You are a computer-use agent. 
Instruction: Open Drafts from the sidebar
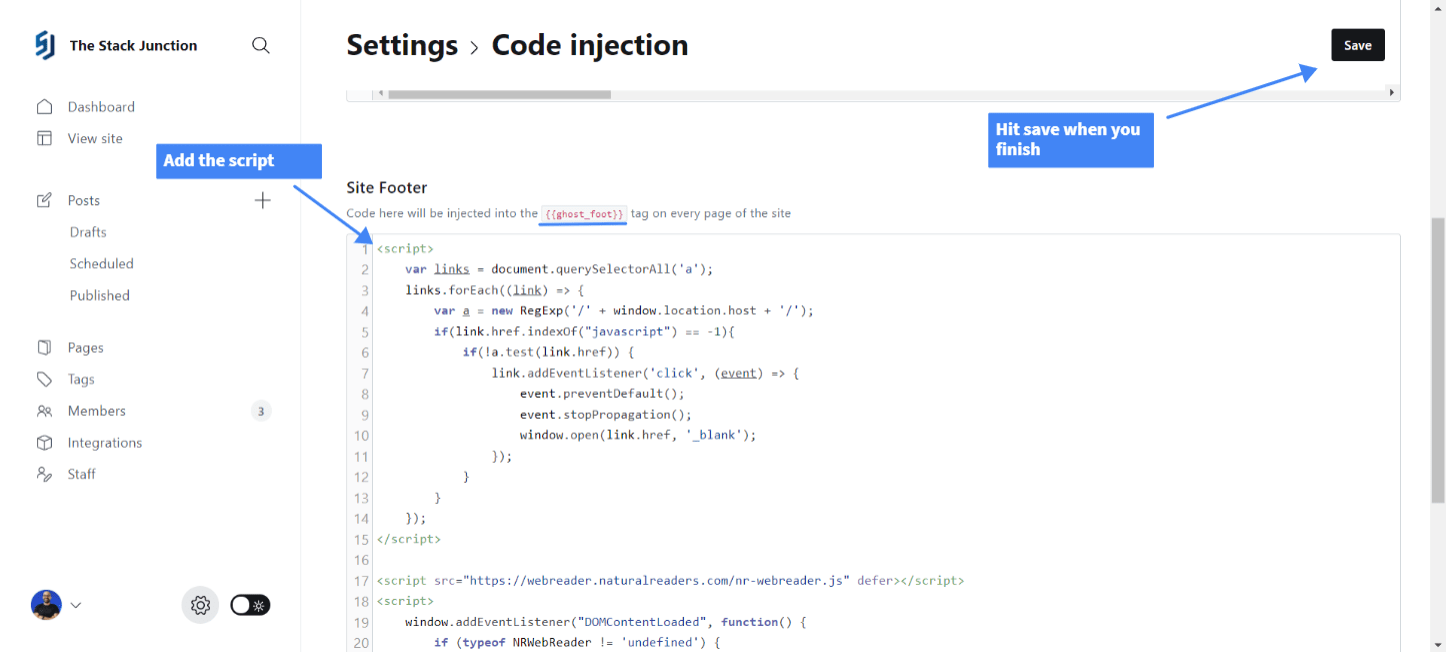tap(88, 231)
